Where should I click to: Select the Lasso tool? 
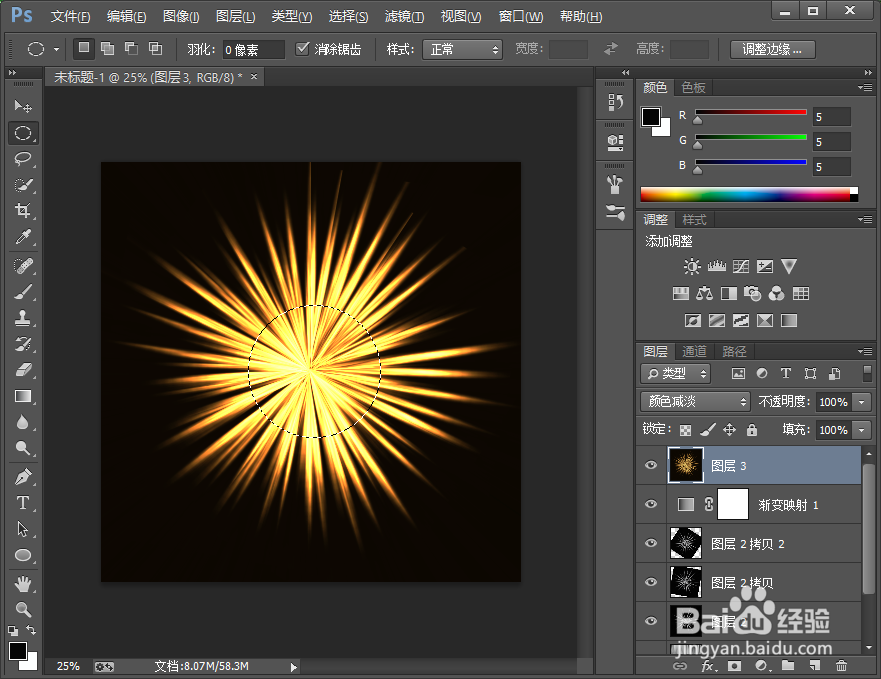coord(22,159)
